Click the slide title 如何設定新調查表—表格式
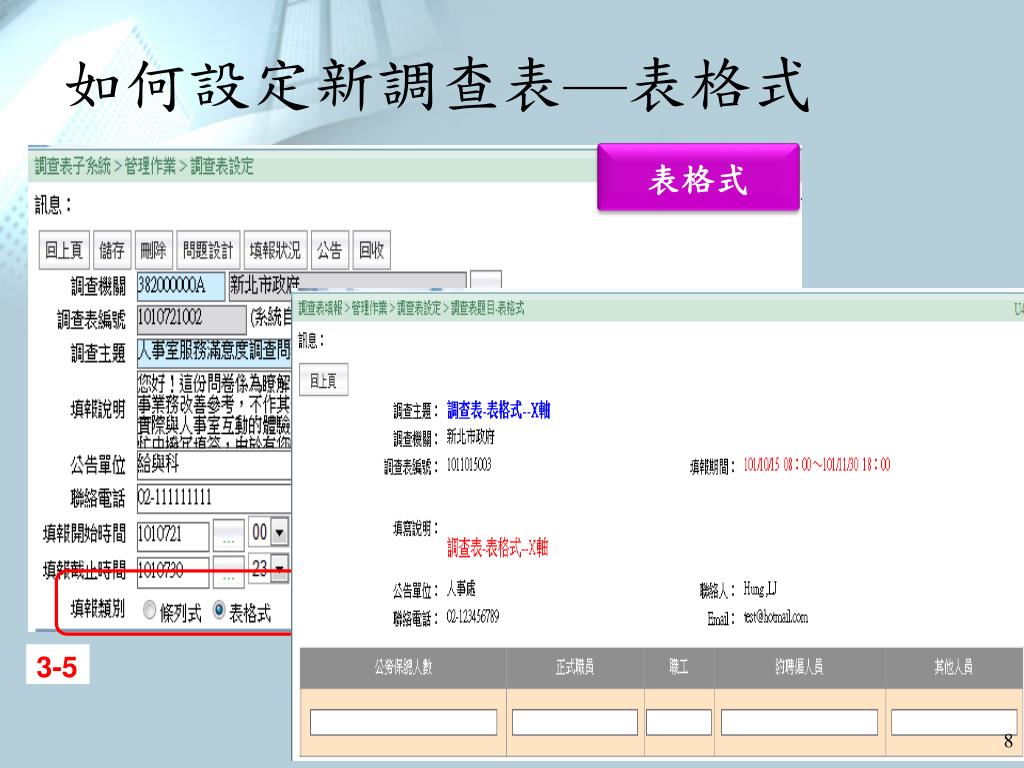Screen dimensions: 1024x768 coord(438,85)
